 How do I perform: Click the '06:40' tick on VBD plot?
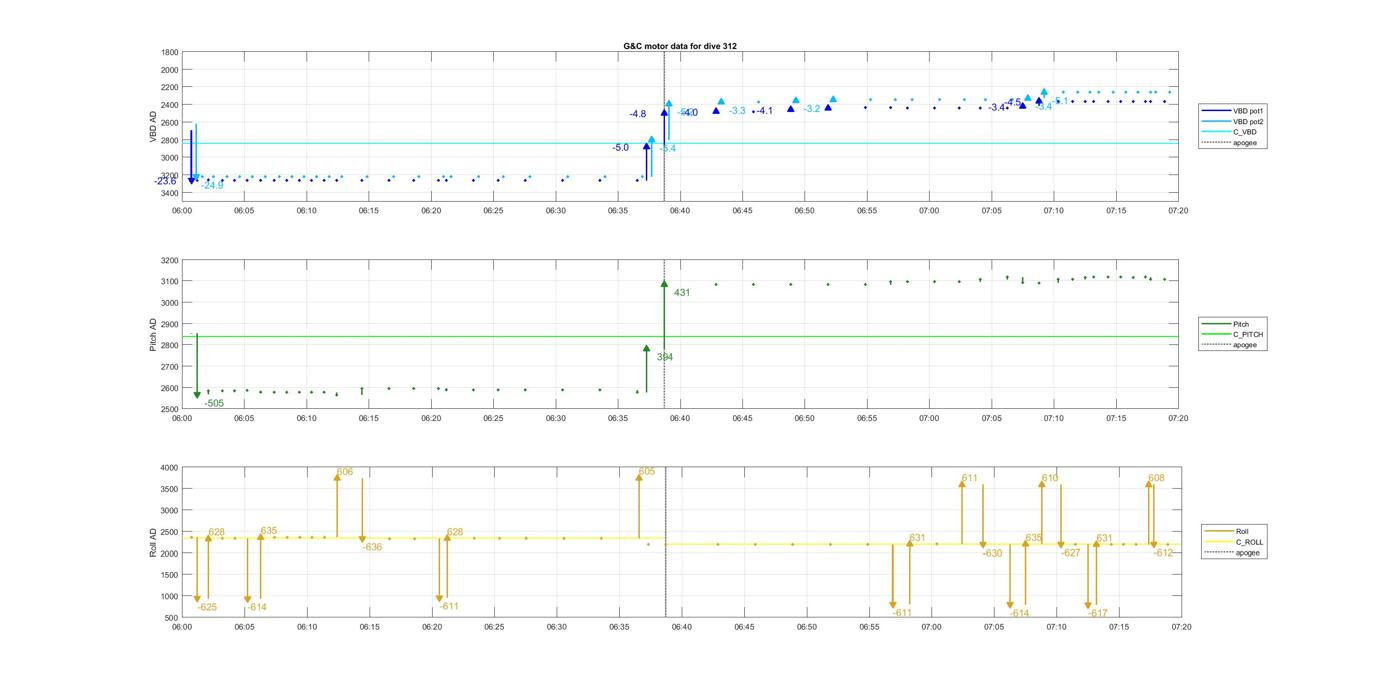point(680,210)
